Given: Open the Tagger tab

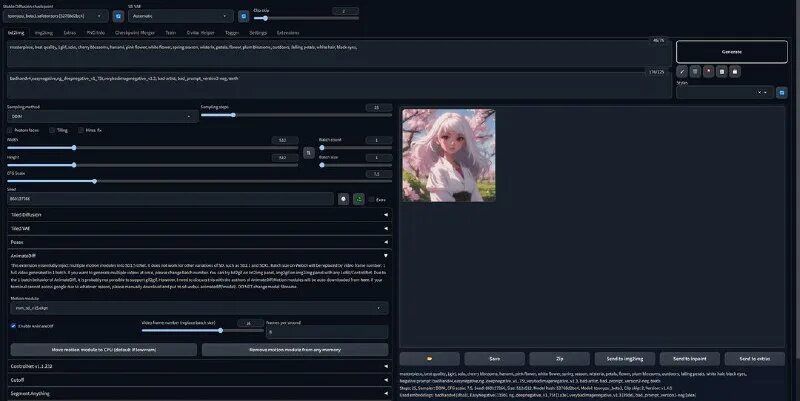Looking at the screenshot, I should (232, 33).
